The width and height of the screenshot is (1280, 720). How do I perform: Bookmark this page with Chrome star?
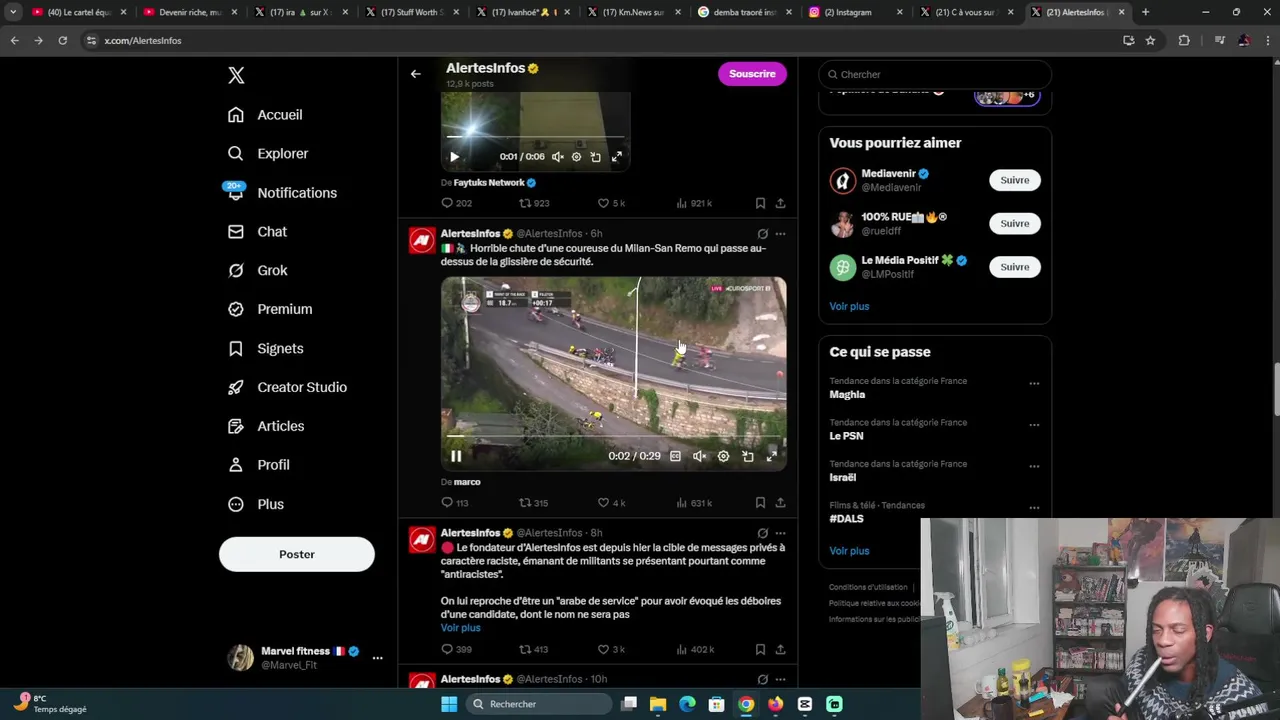[1150, 41]
